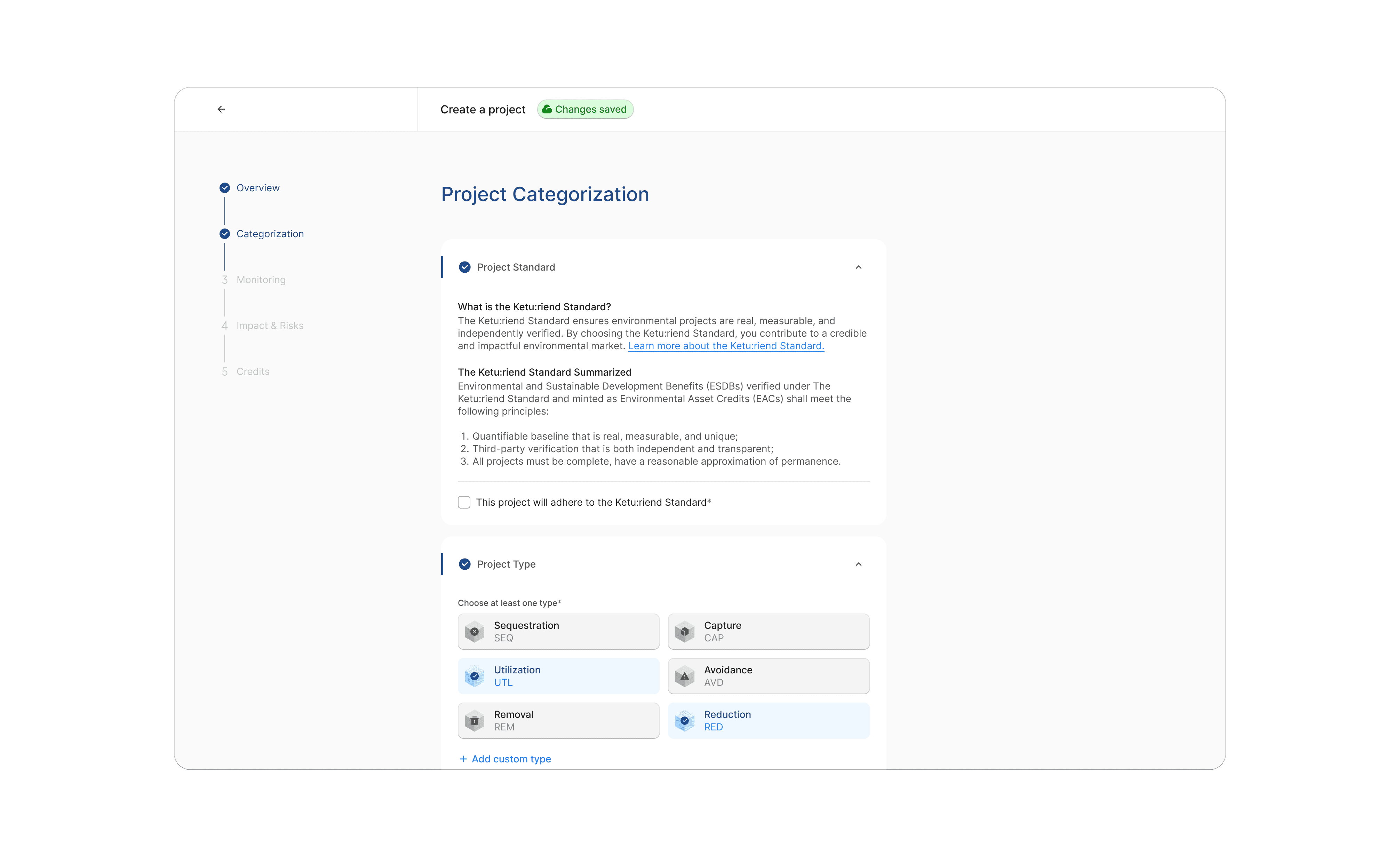This screenshot has width=1400, height=857.
Task: Select the Capture CAP project type
Action: 768,632
